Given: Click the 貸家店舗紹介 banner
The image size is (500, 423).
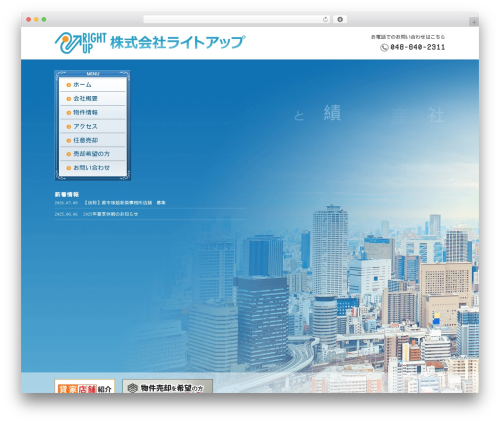Looking at the screenshot, I should 85,386.
